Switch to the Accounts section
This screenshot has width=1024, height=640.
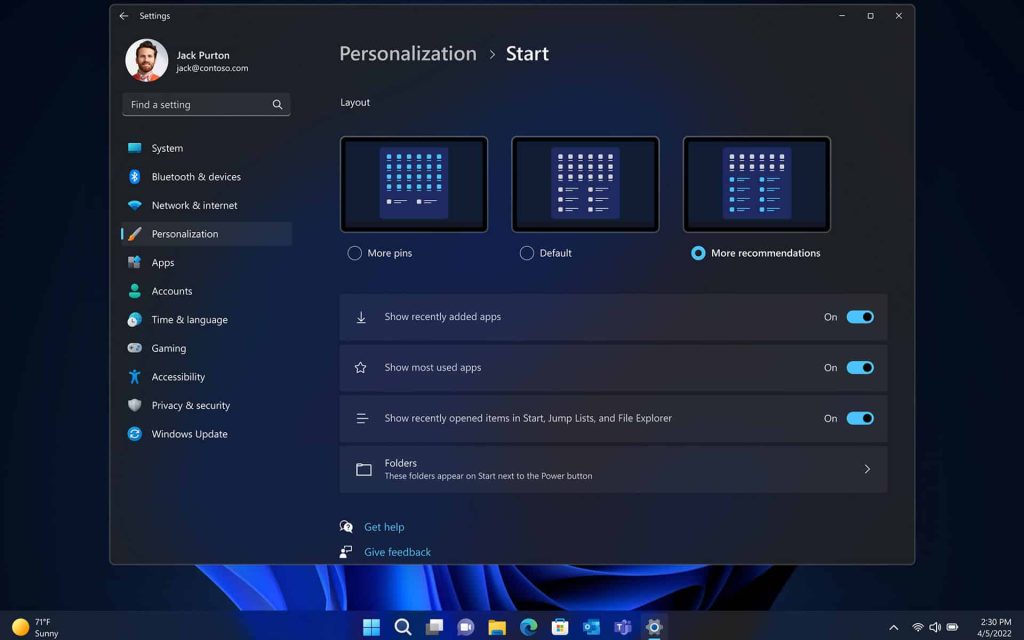(172, 291)
